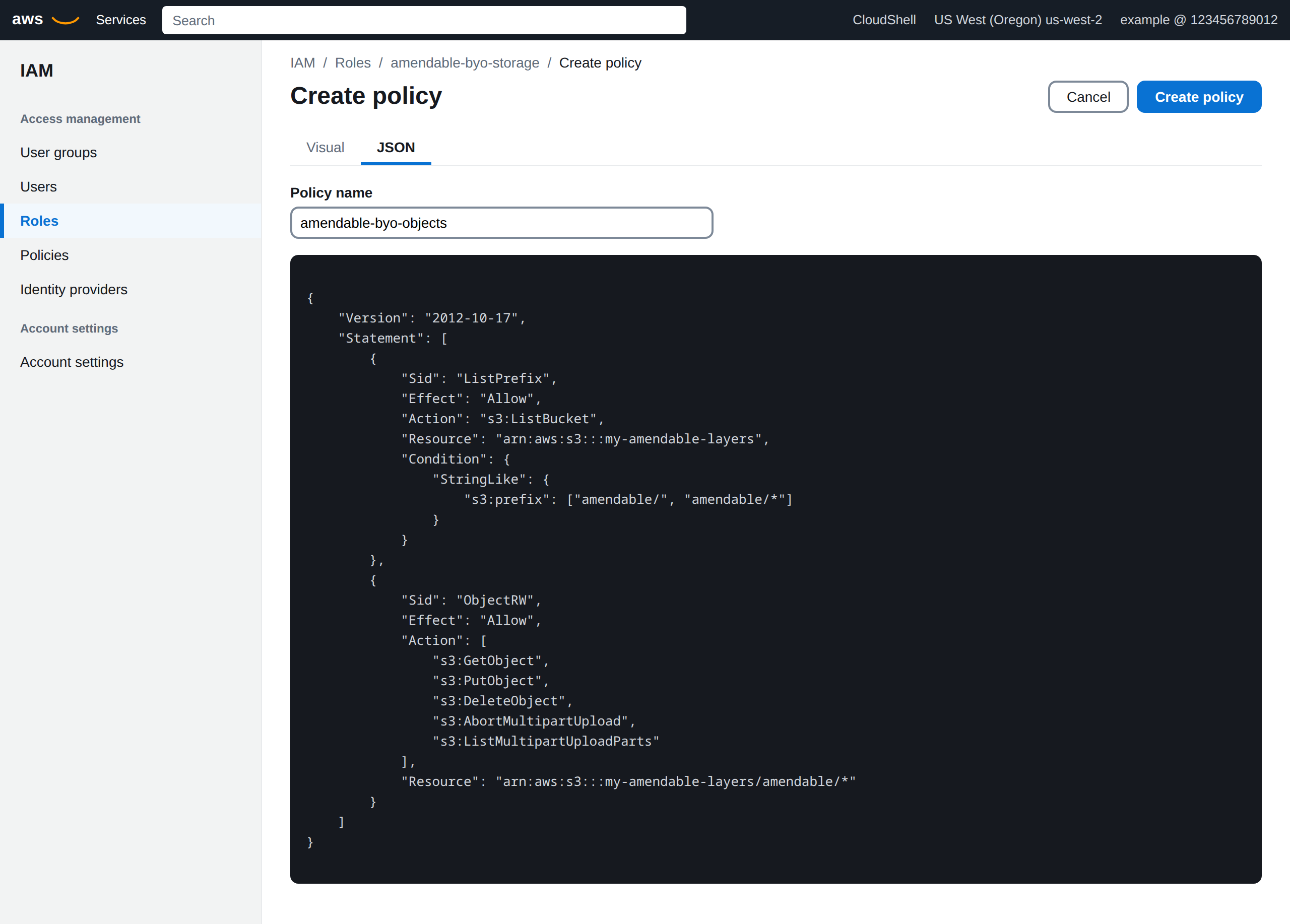Open the example @ 123456789012 account menu
Viewport: 1290px width, 924px height.
coord(1198,20)
